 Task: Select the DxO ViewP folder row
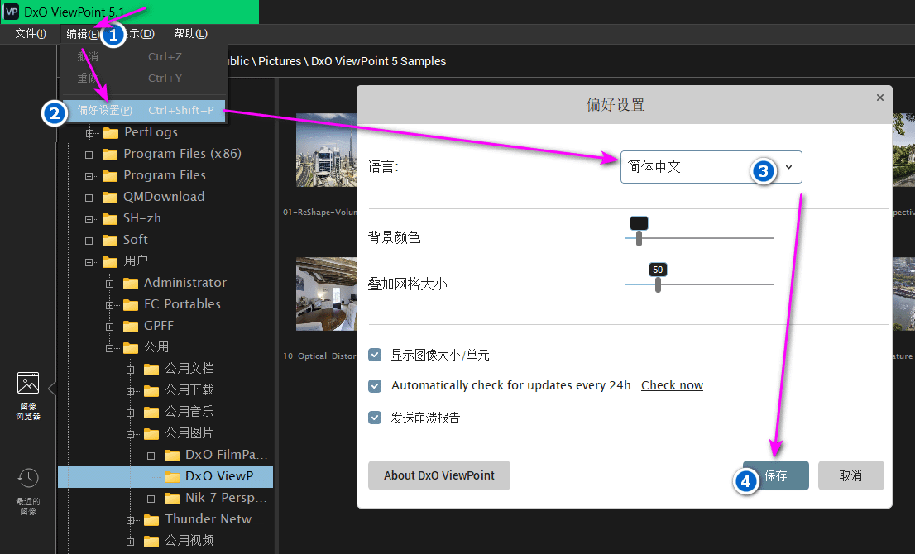[166, 477]
